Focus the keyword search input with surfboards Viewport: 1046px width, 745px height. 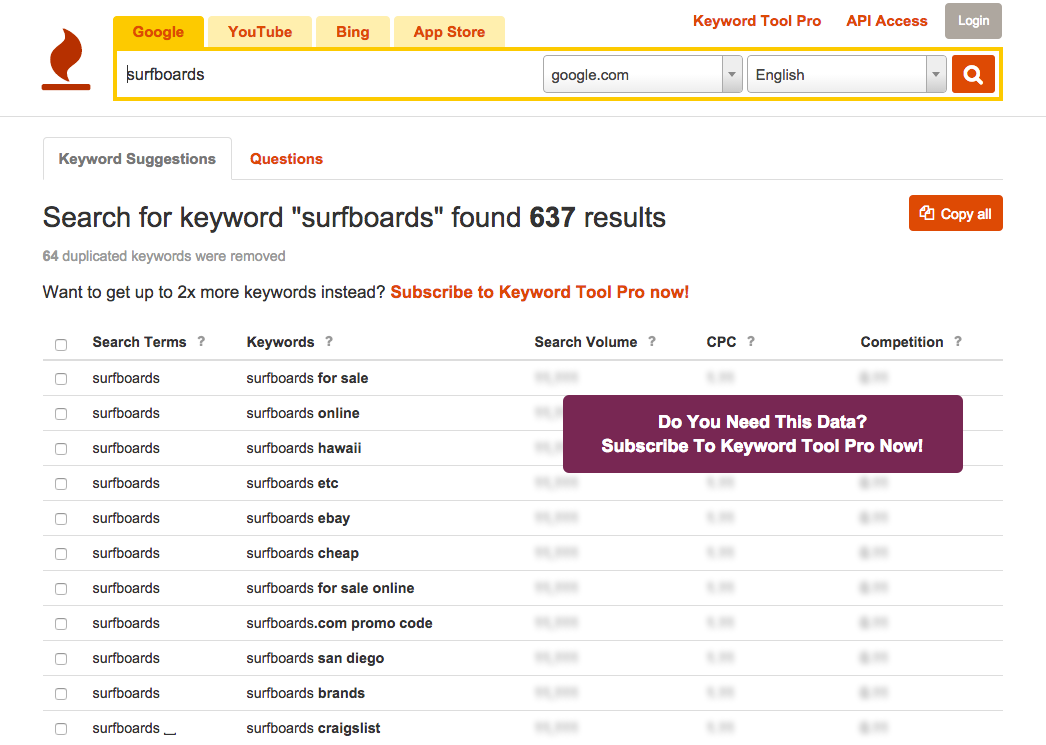pos(330,74)
